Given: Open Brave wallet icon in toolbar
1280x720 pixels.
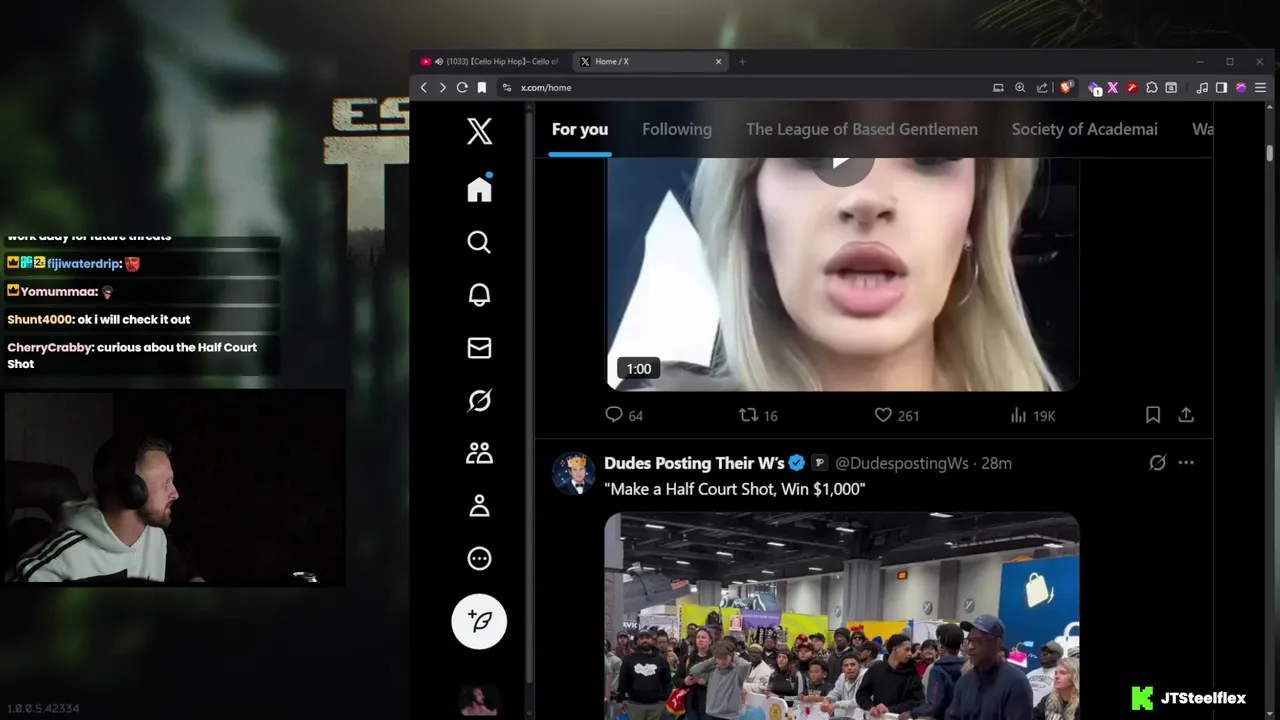Looking at the screenshot, I should click(1171, 88).
